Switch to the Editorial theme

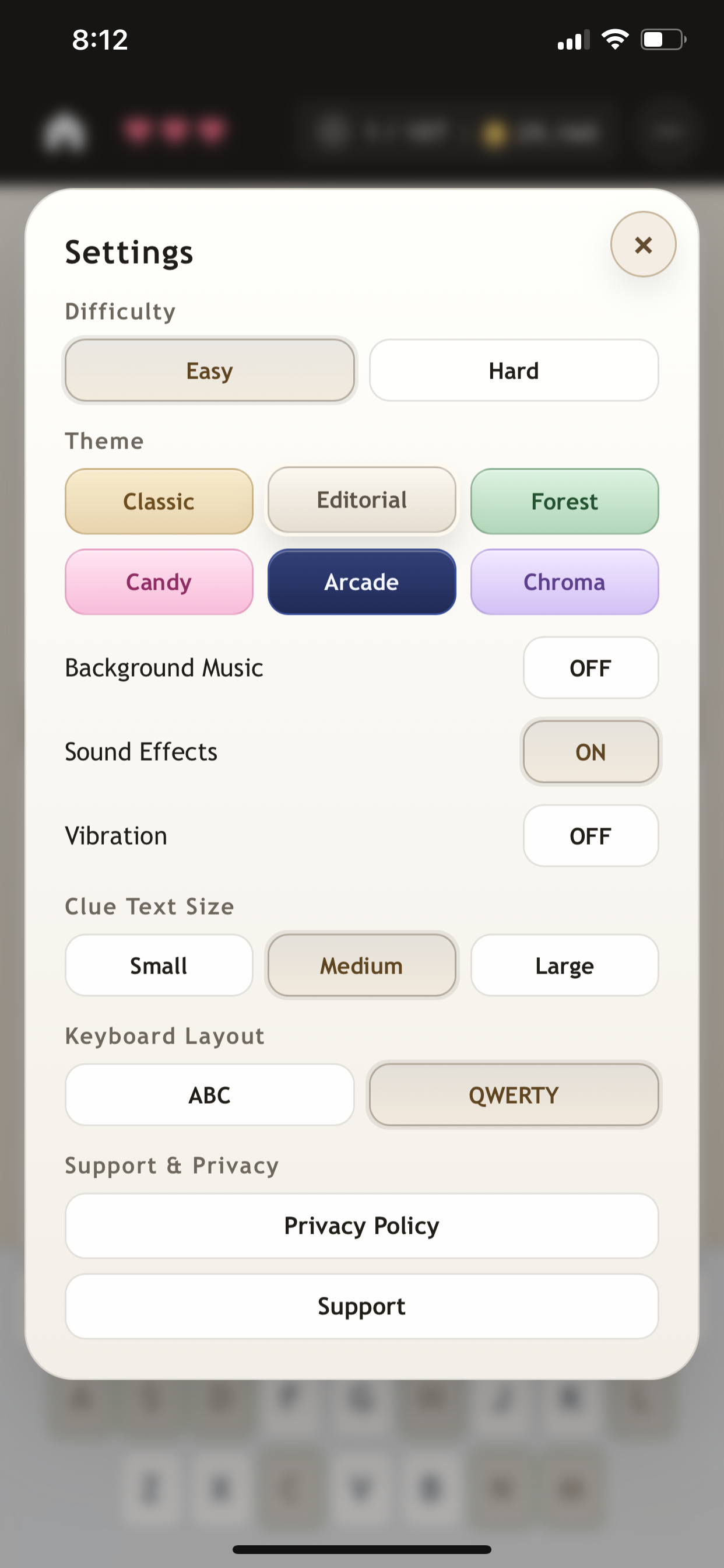361,499
